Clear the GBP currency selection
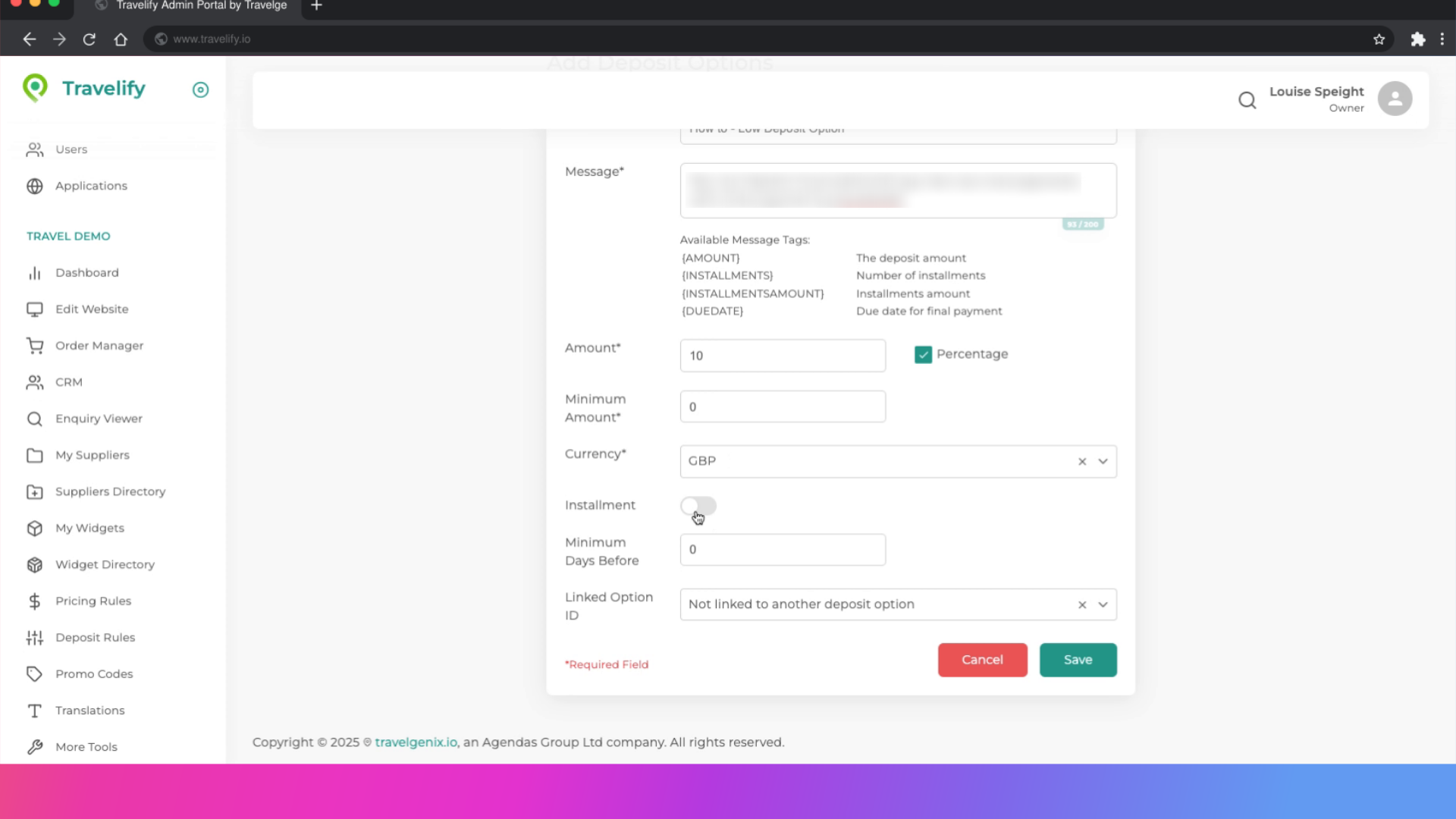This screenshot has width=1456, height=819. point(1082,461)
